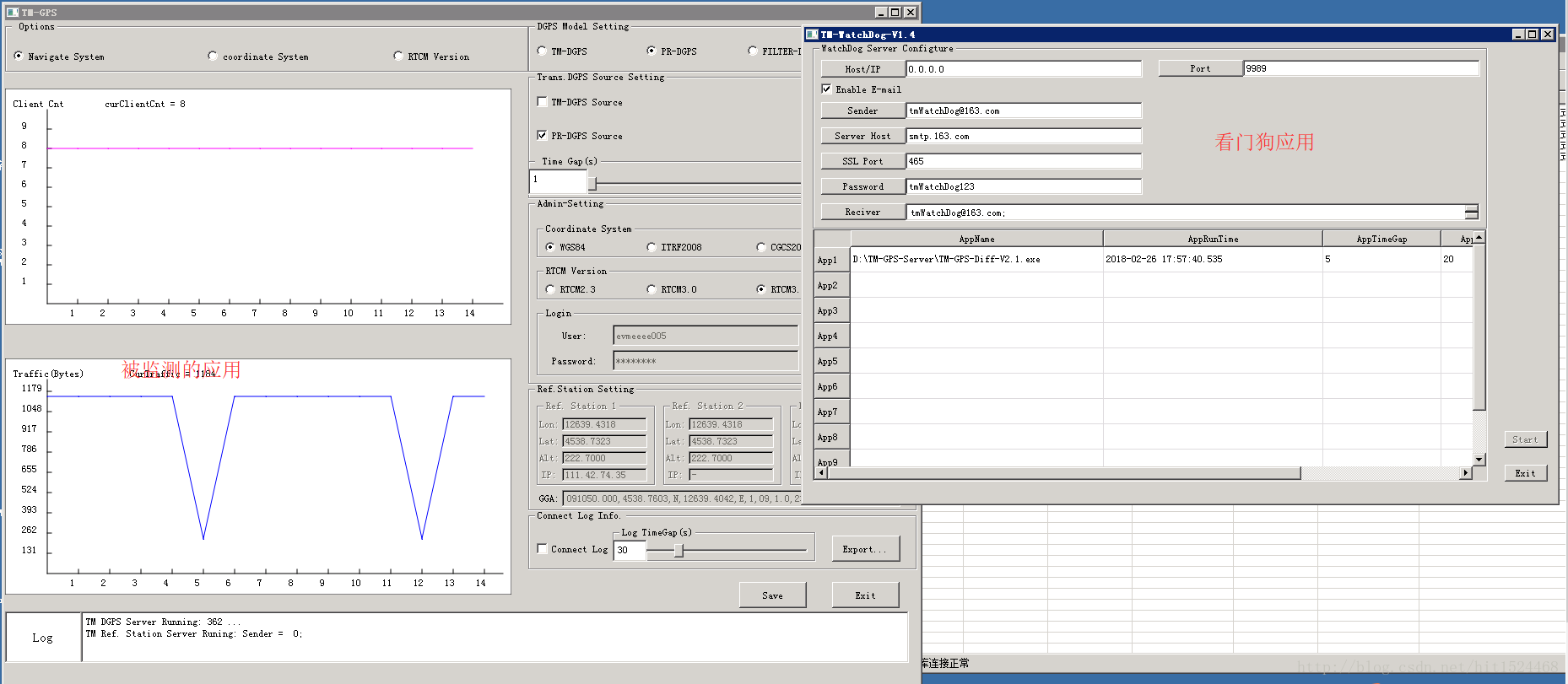Screen dimensions: 1568x684
Task: Maximize the TM-WatchDog window
Action: (1533, 35)
